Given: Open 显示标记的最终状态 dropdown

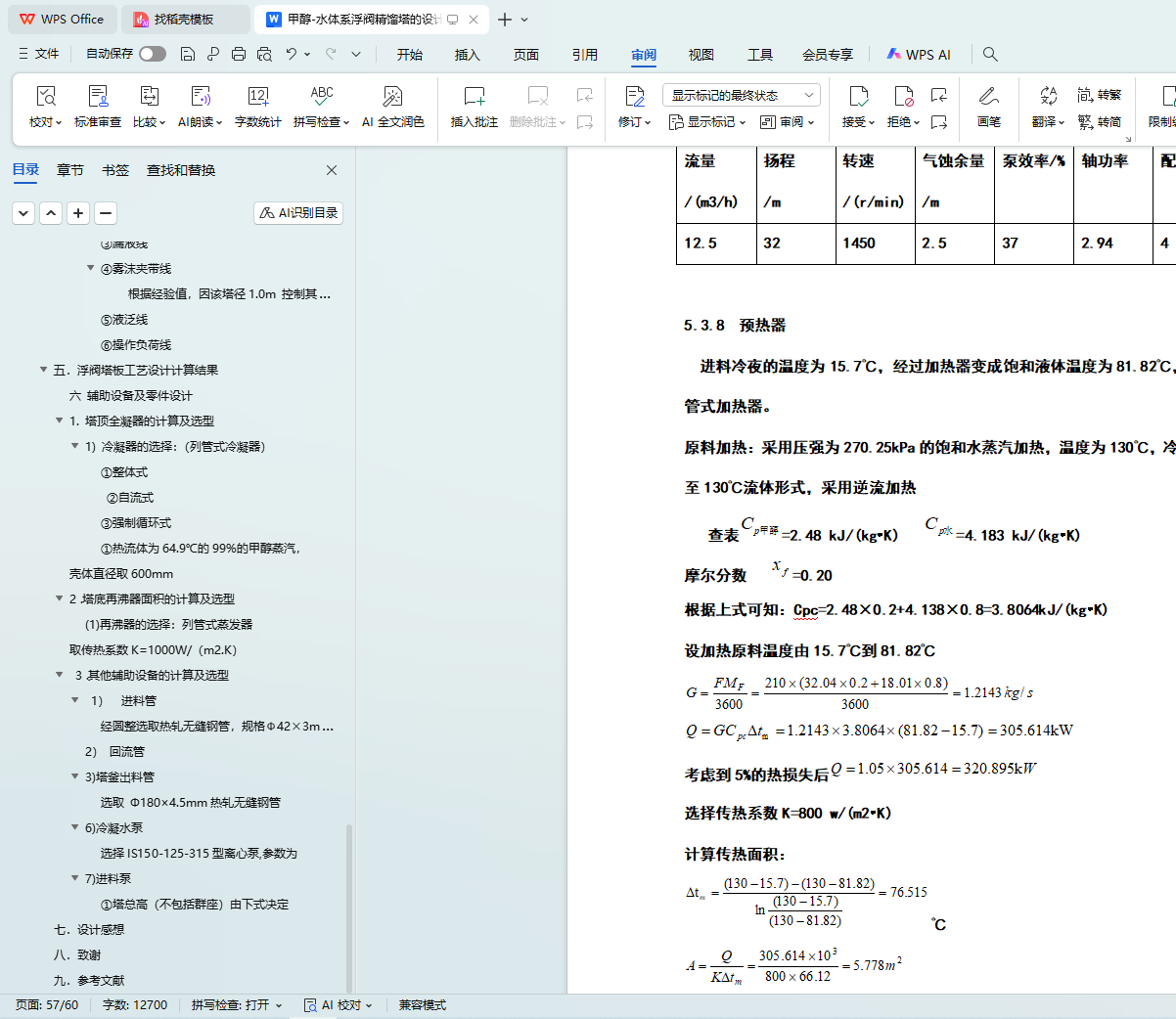Looking at the screenshot, I should [741, 95].
